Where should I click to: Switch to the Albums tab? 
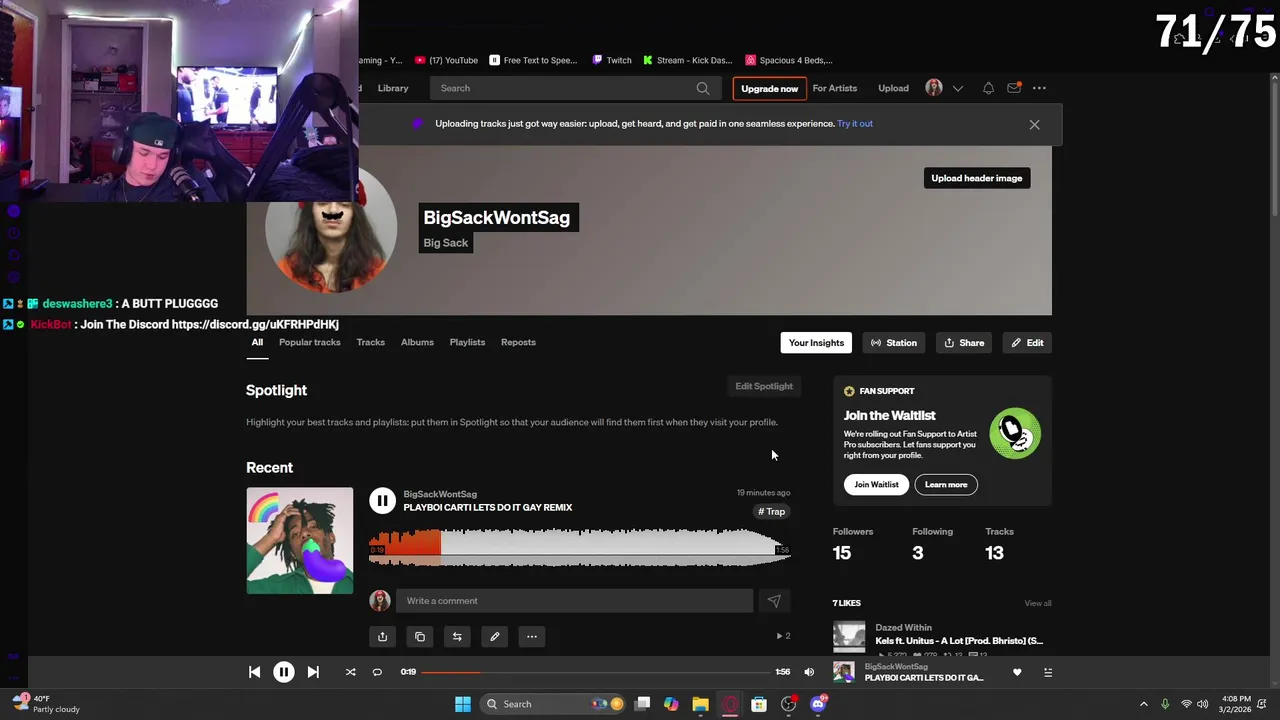click(x=417, y=342)
